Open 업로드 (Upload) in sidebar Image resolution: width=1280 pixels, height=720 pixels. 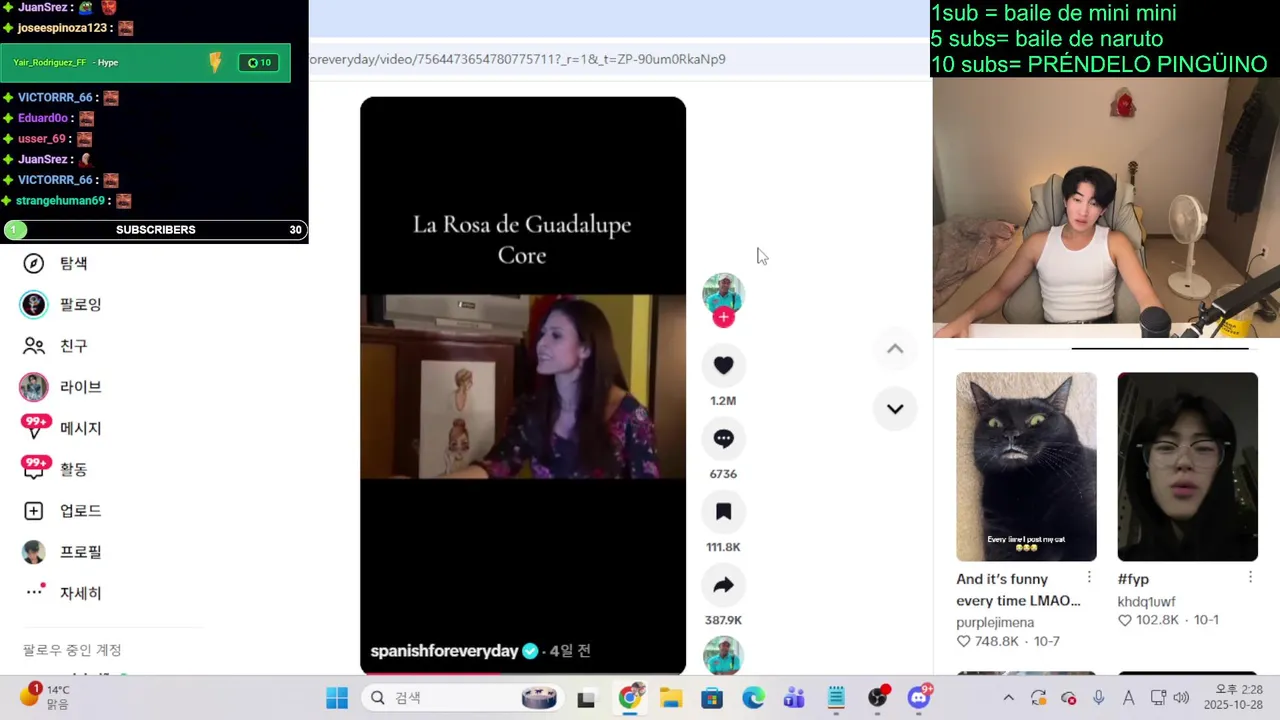pos(62,511)
